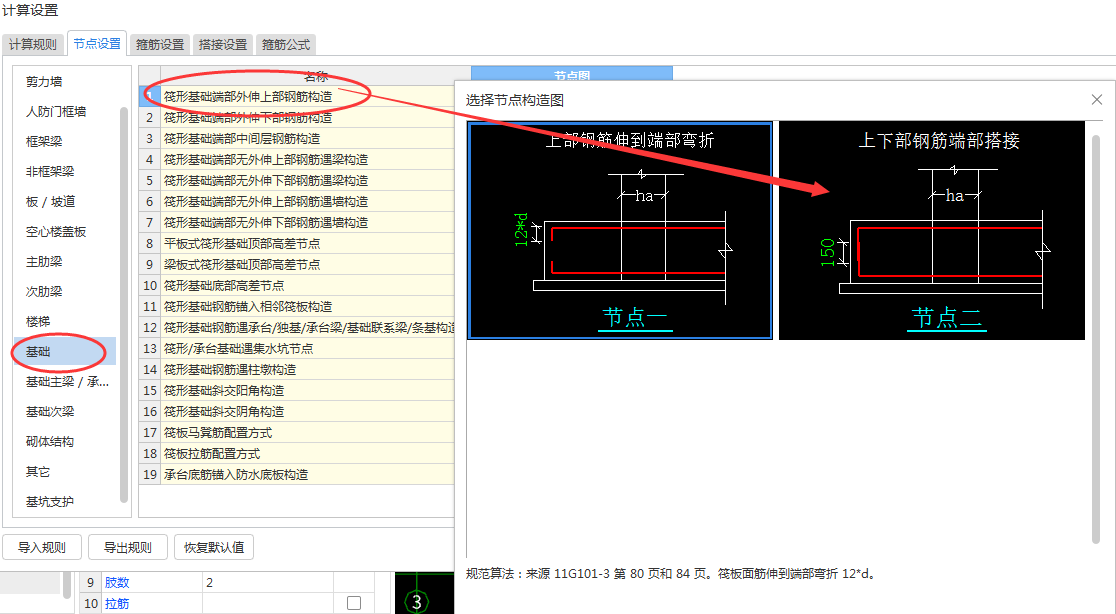The width and height of the screenshot is (1116, 614).
Task: Edit the 肢数 value field showing 2
Action: click(x=268, y=582)
